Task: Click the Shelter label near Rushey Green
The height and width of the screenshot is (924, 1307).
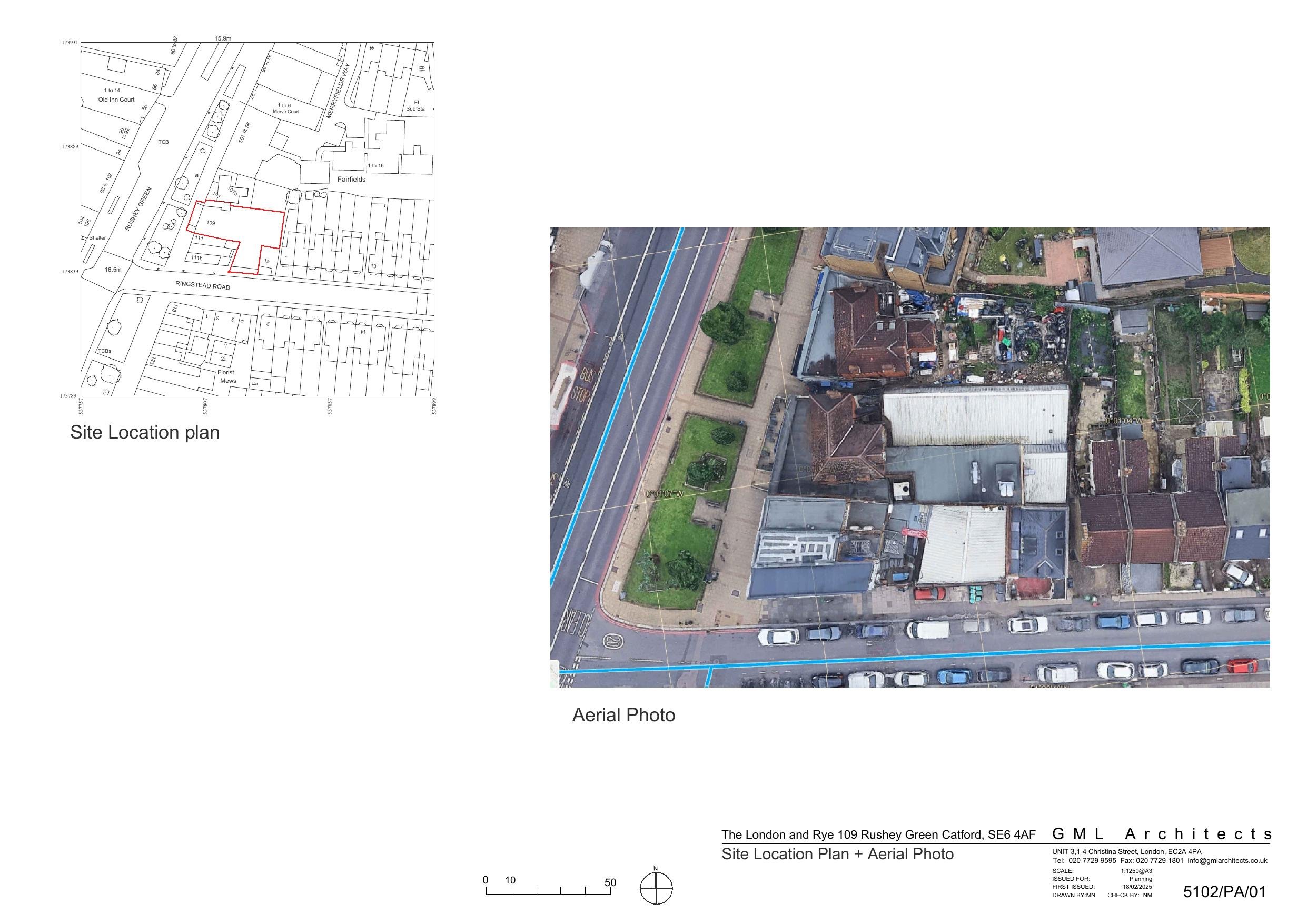Action: [97, 238]
